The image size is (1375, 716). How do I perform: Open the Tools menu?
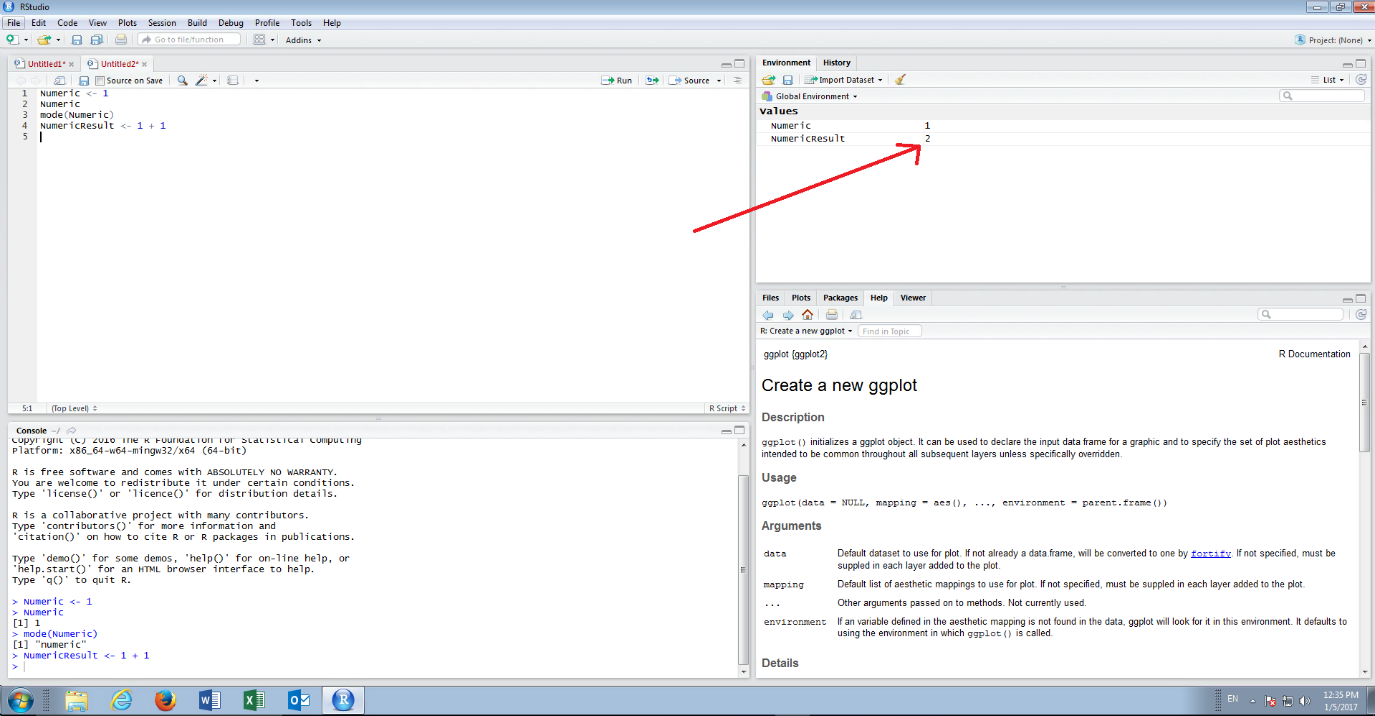301,22
